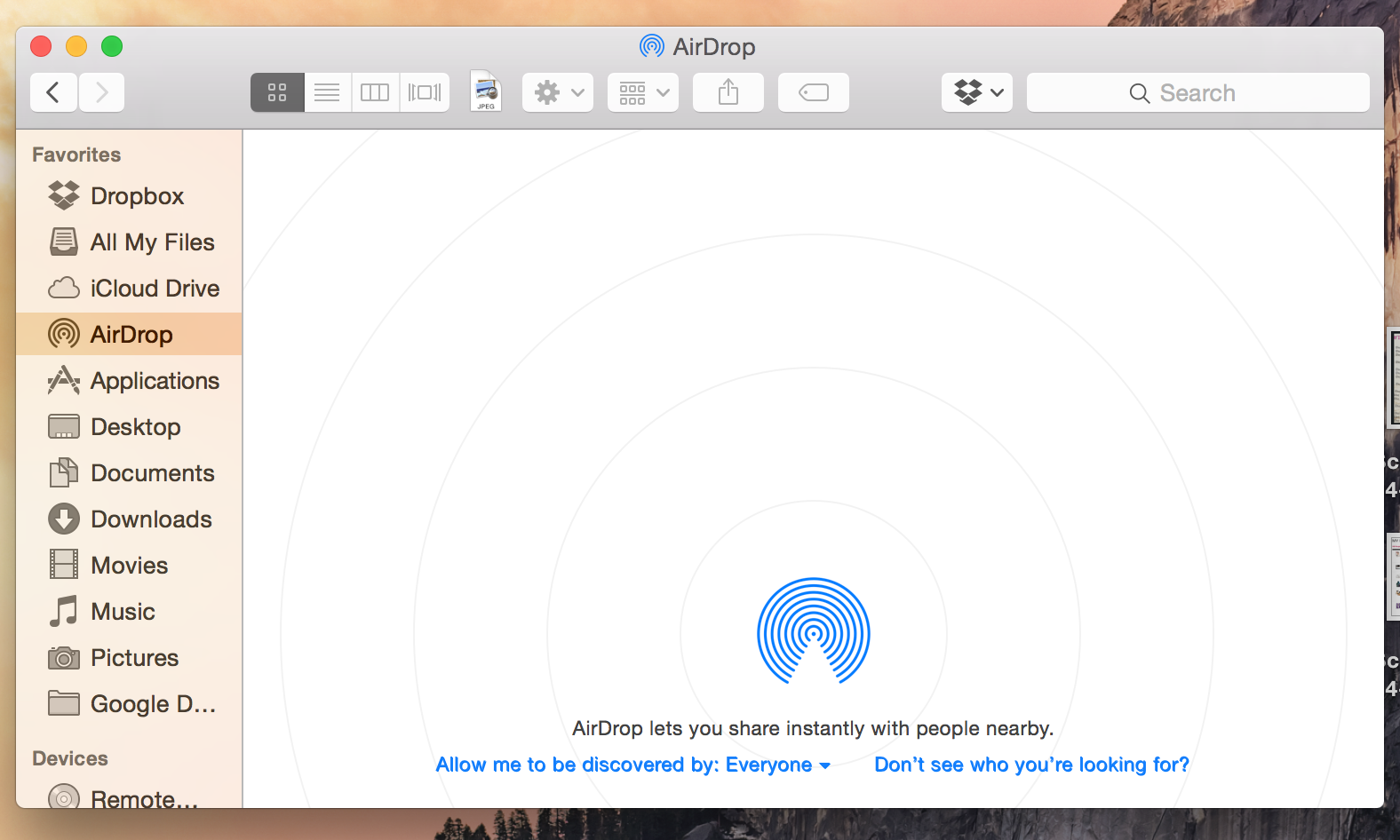Switch to column view
The height and width of the screenshot is (840, 1400).
click(x=375, y=92)
